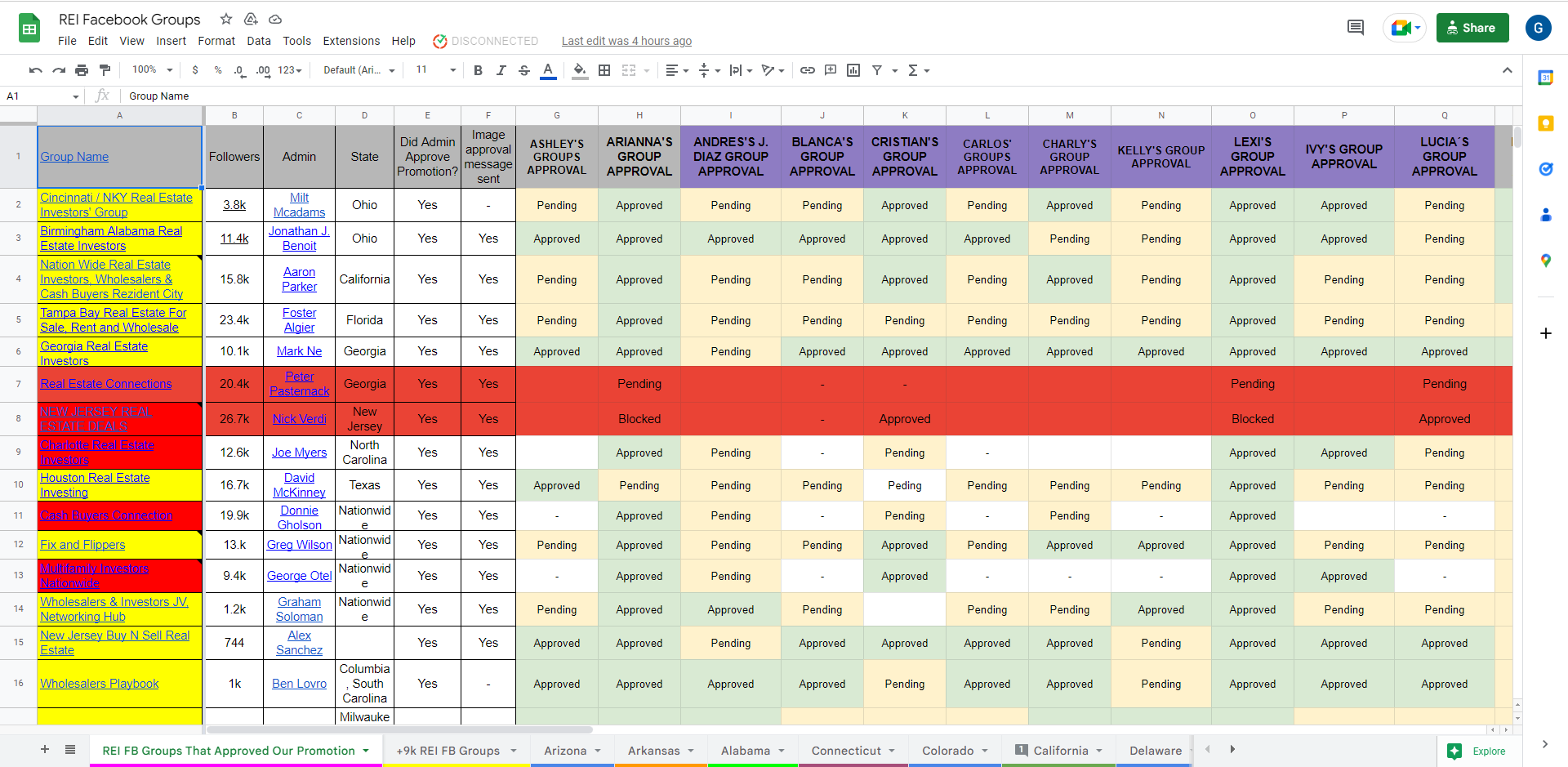Image resolution: width=1568 pixels, height=767 pixels.
Task: Open Google Maps in the side panel
Action: 1545,261
